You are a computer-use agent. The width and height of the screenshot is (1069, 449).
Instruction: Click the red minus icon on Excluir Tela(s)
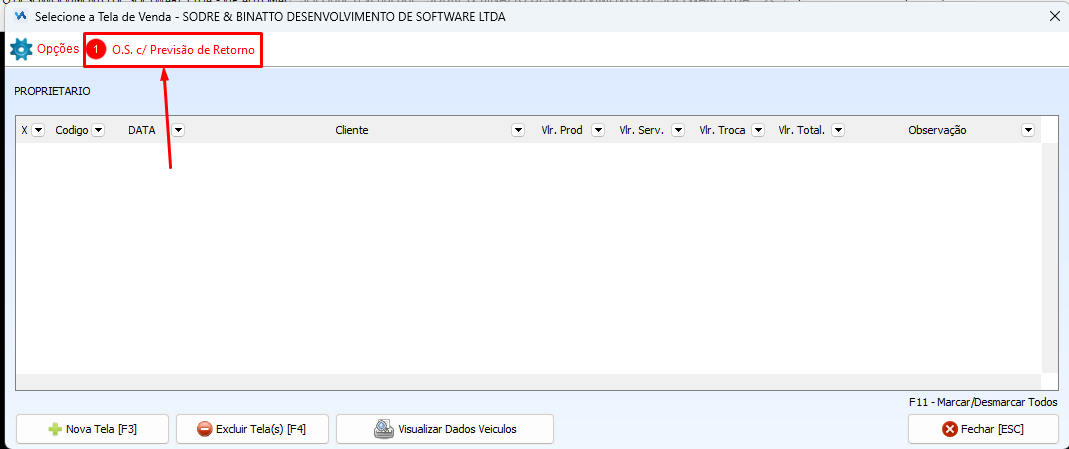click(205, 429)
